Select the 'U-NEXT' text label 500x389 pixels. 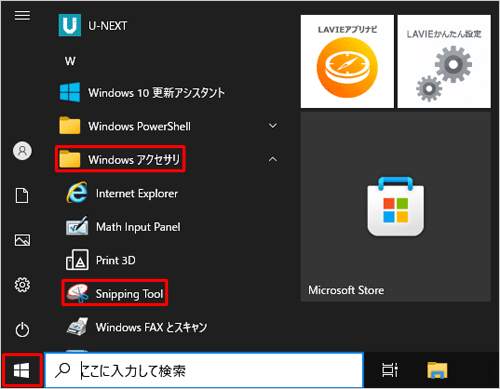(108, 26)
